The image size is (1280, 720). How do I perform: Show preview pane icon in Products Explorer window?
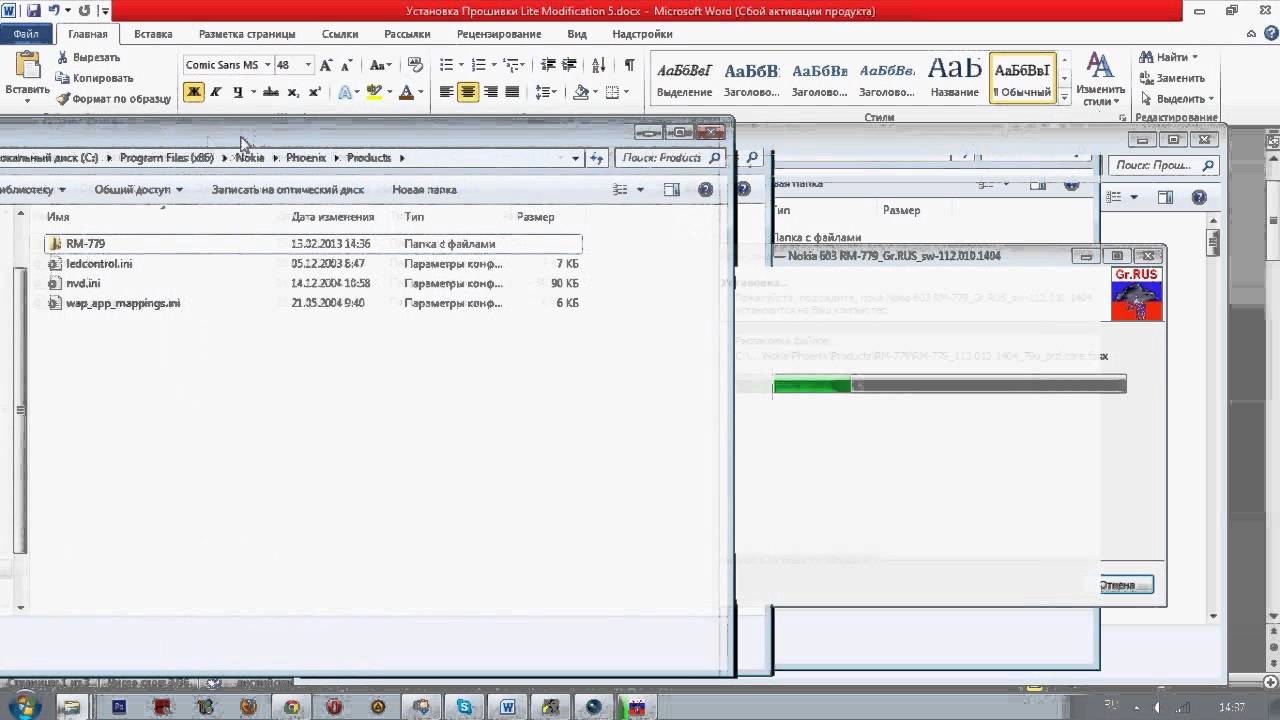click(x=672, y=189)
